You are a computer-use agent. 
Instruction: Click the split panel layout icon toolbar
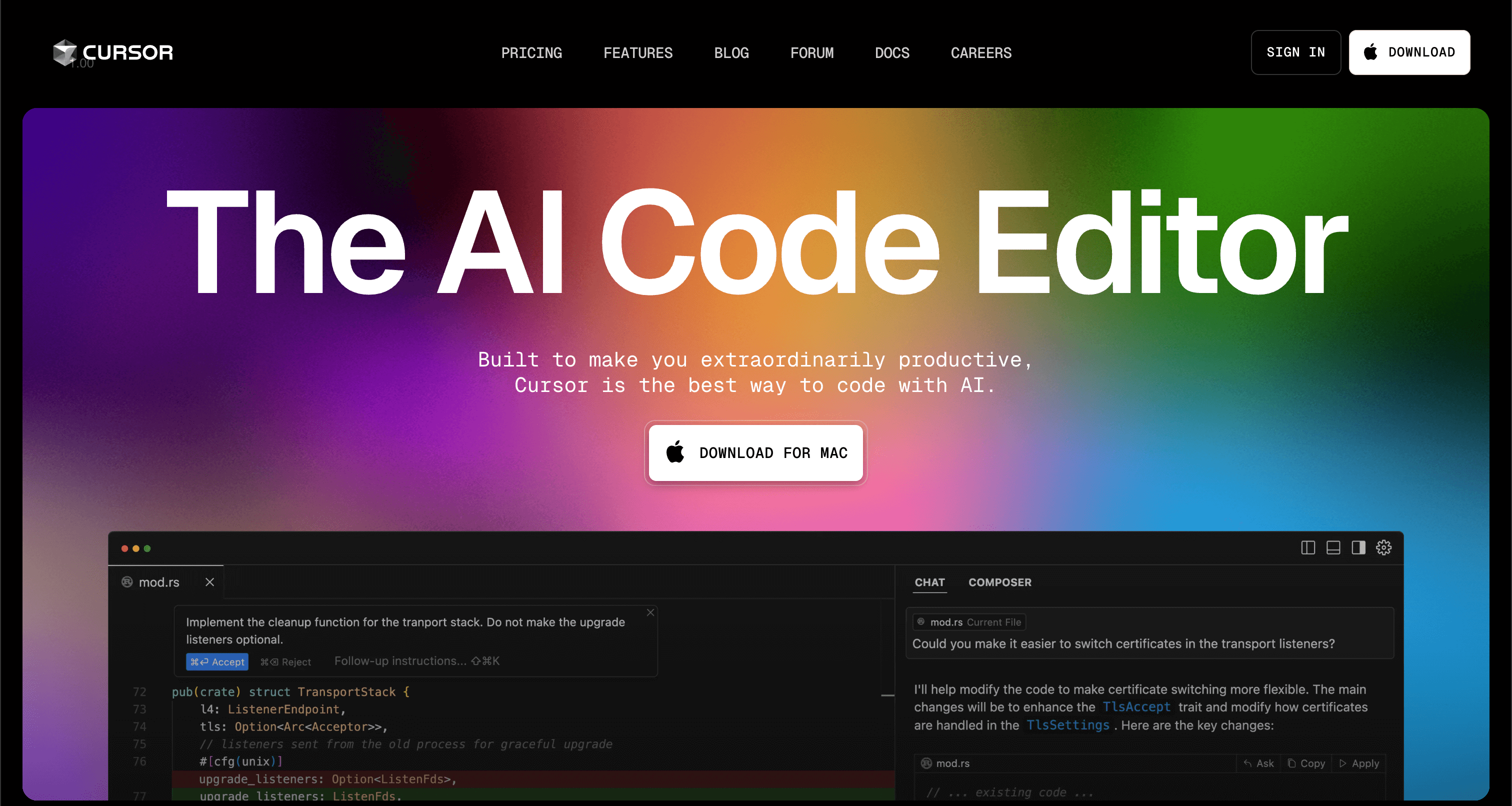(x=1308, y=548)
